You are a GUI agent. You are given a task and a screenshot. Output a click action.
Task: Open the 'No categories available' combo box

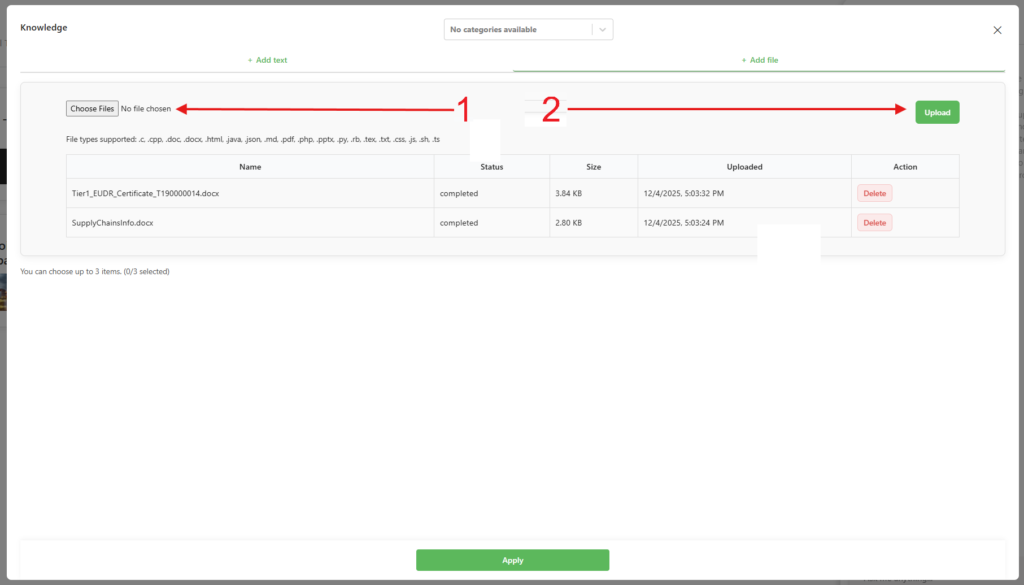pyautogui.click(x=517, y=30)
